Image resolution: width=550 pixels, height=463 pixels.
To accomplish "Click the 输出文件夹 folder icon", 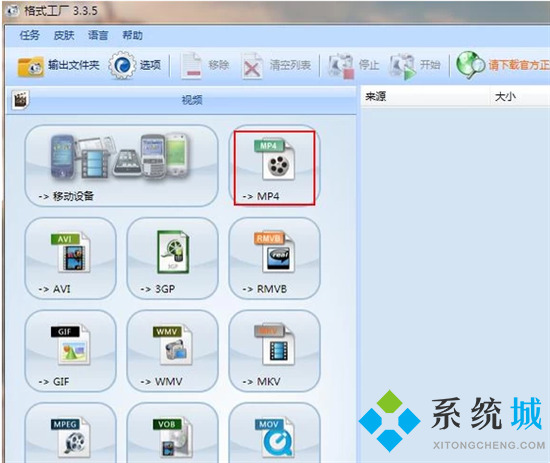I will 31,66.
